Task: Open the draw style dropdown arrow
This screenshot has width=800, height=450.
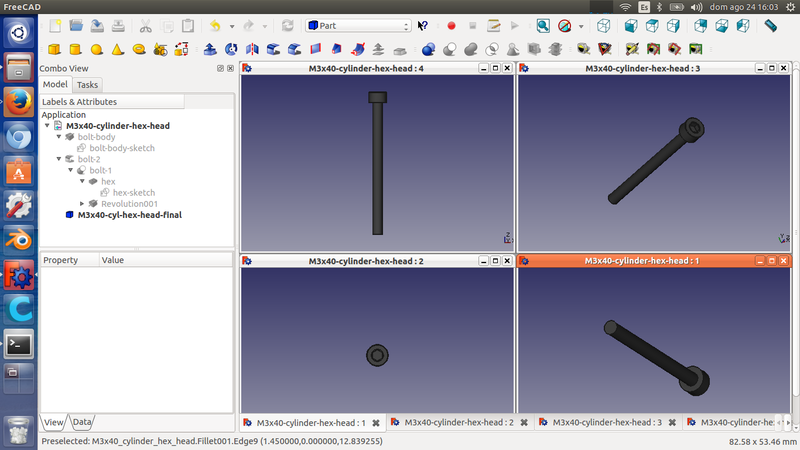Action: [581, 26]
